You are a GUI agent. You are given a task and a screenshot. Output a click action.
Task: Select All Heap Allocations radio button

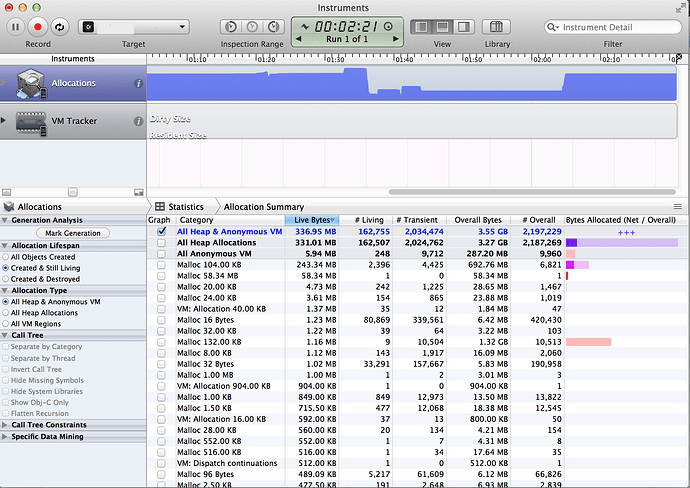(x=5, y=313)
